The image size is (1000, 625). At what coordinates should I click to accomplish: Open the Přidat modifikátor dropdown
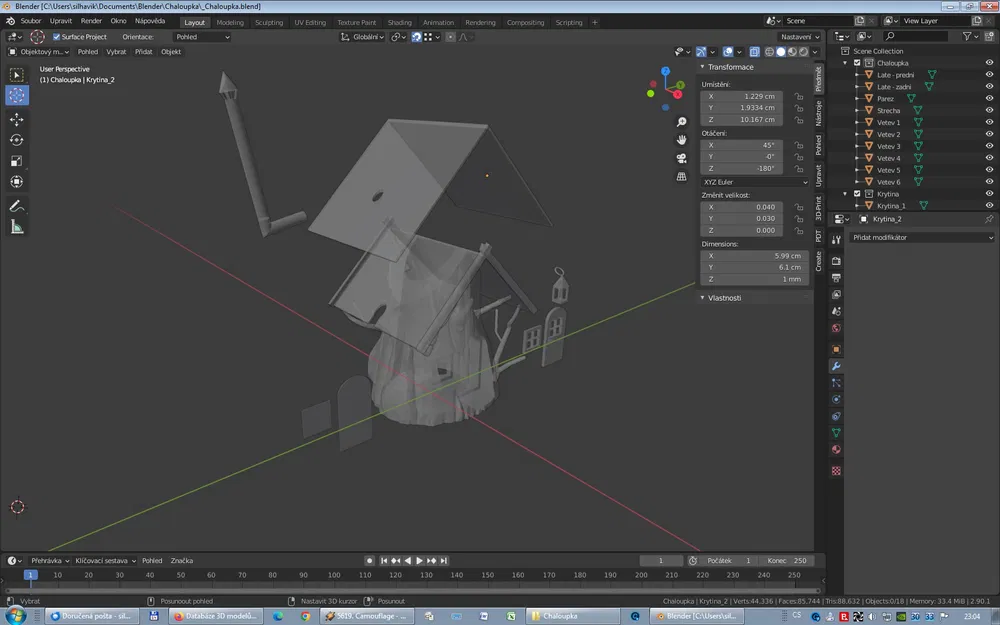[x=921, y=238]
